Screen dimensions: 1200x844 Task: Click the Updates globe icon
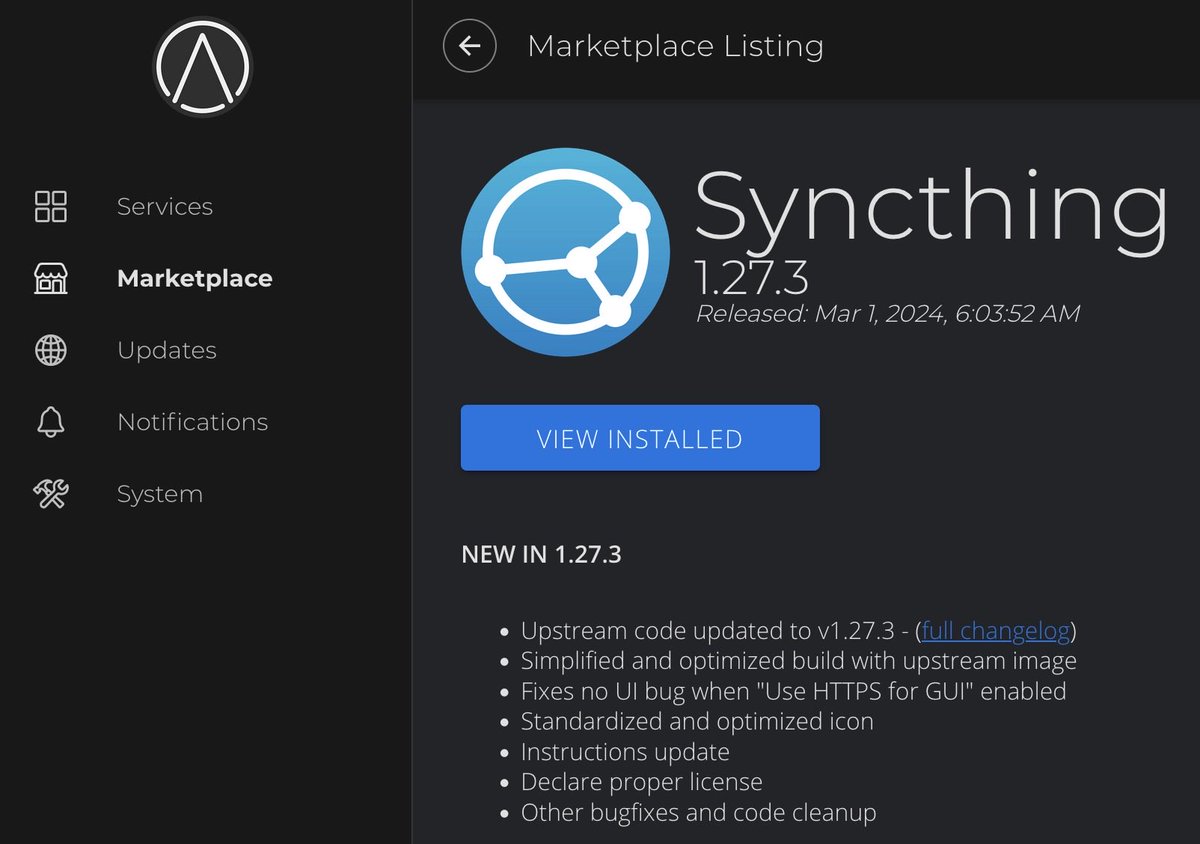[51, 350]
